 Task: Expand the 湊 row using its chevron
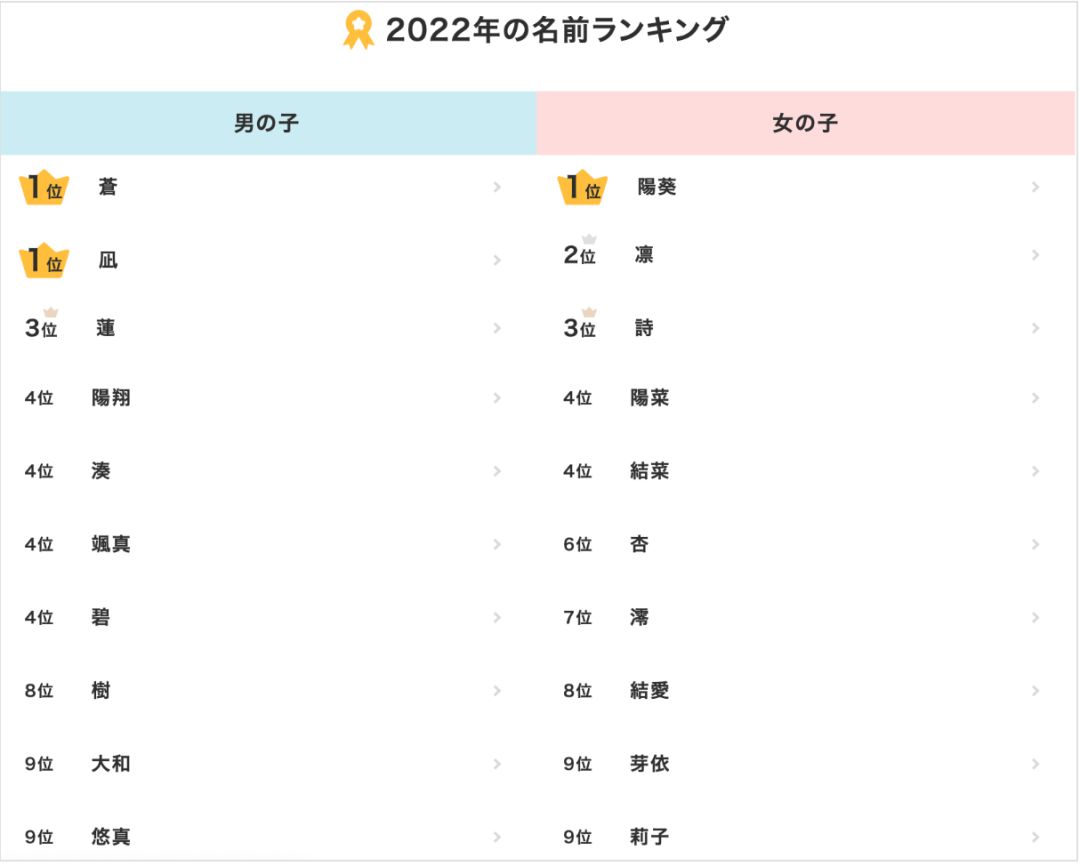[x=497, y=471]
